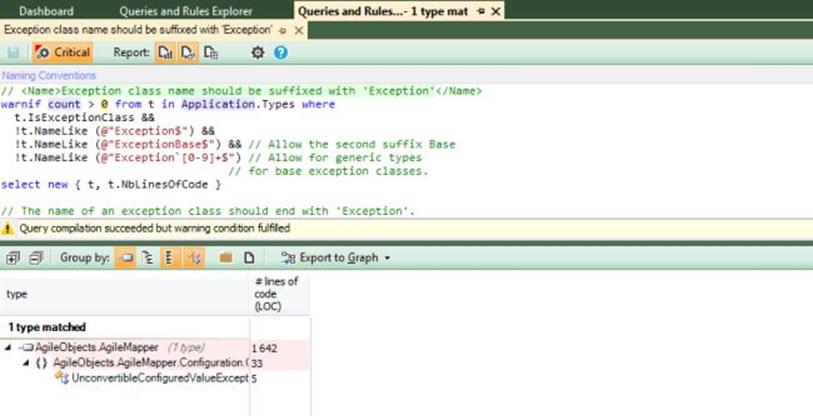Collapse the AgileObjects.AgileMapper assembly node
813x416 pixels.
pyautogui.click(x=8, y=348)
